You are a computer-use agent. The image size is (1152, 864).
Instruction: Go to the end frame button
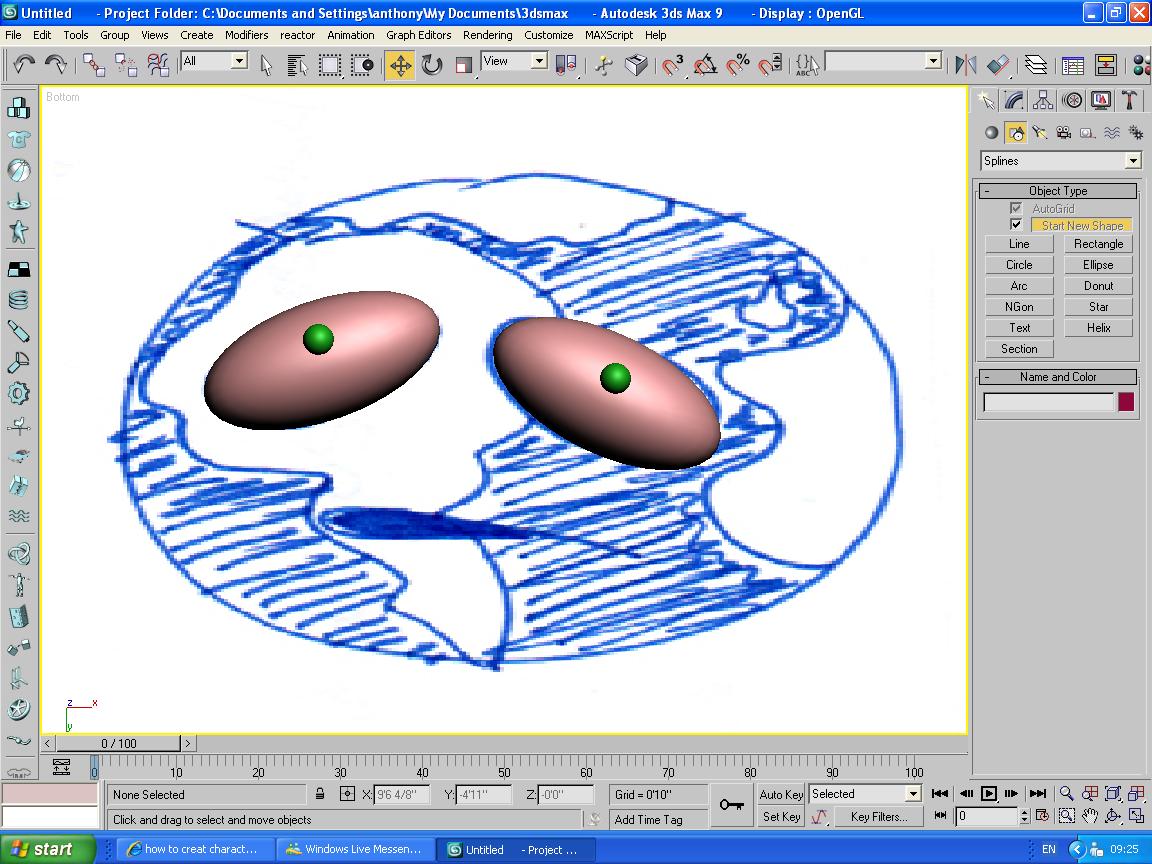(1037, 793)
